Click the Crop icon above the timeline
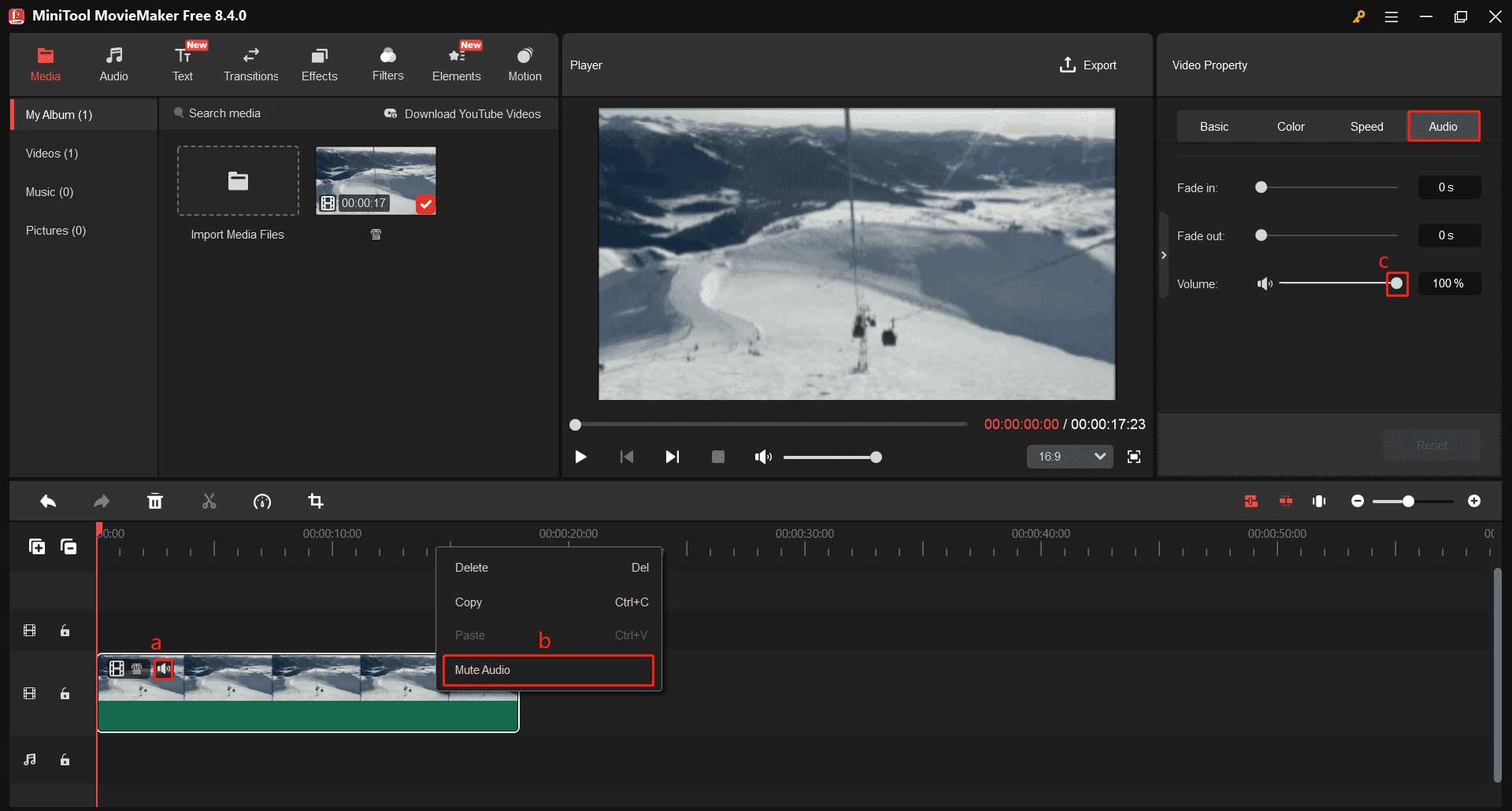 [316, 501]
